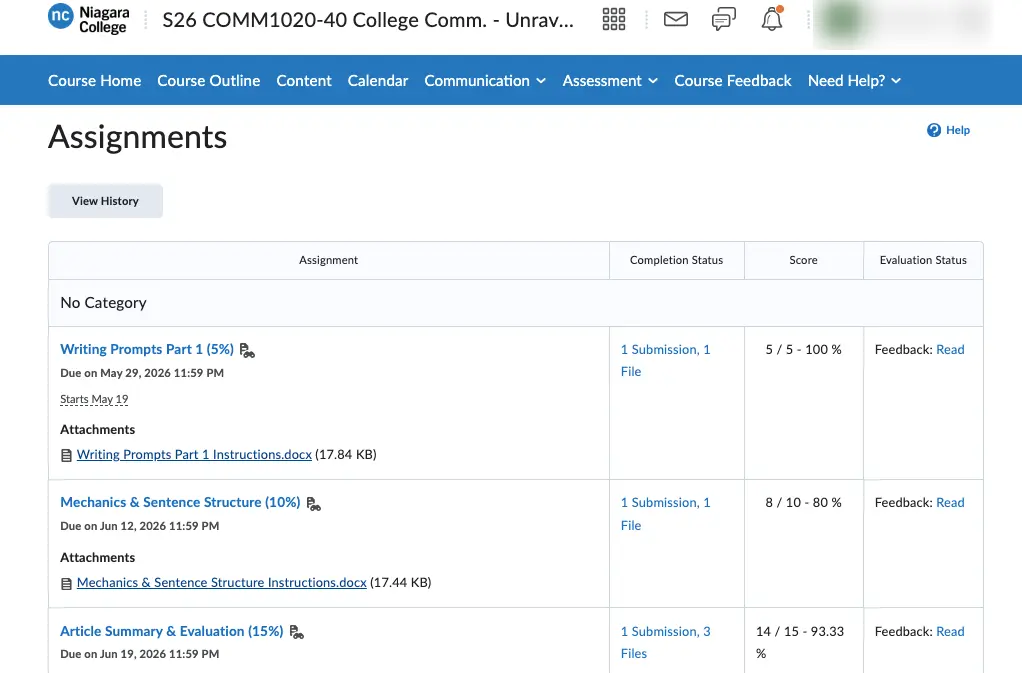The image size is (1022, 673).
Task: Click the No Category row heading
Action: coord(103,303)
